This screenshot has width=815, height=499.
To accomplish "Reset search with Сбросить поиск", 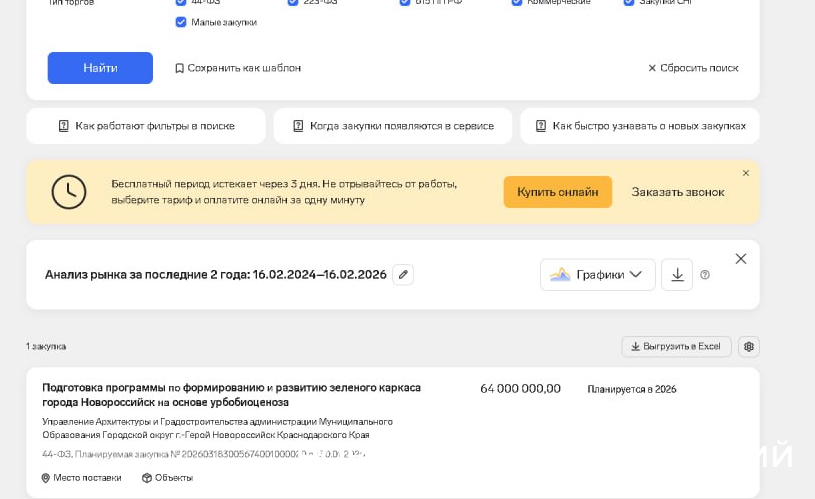I will click(693, 68).
